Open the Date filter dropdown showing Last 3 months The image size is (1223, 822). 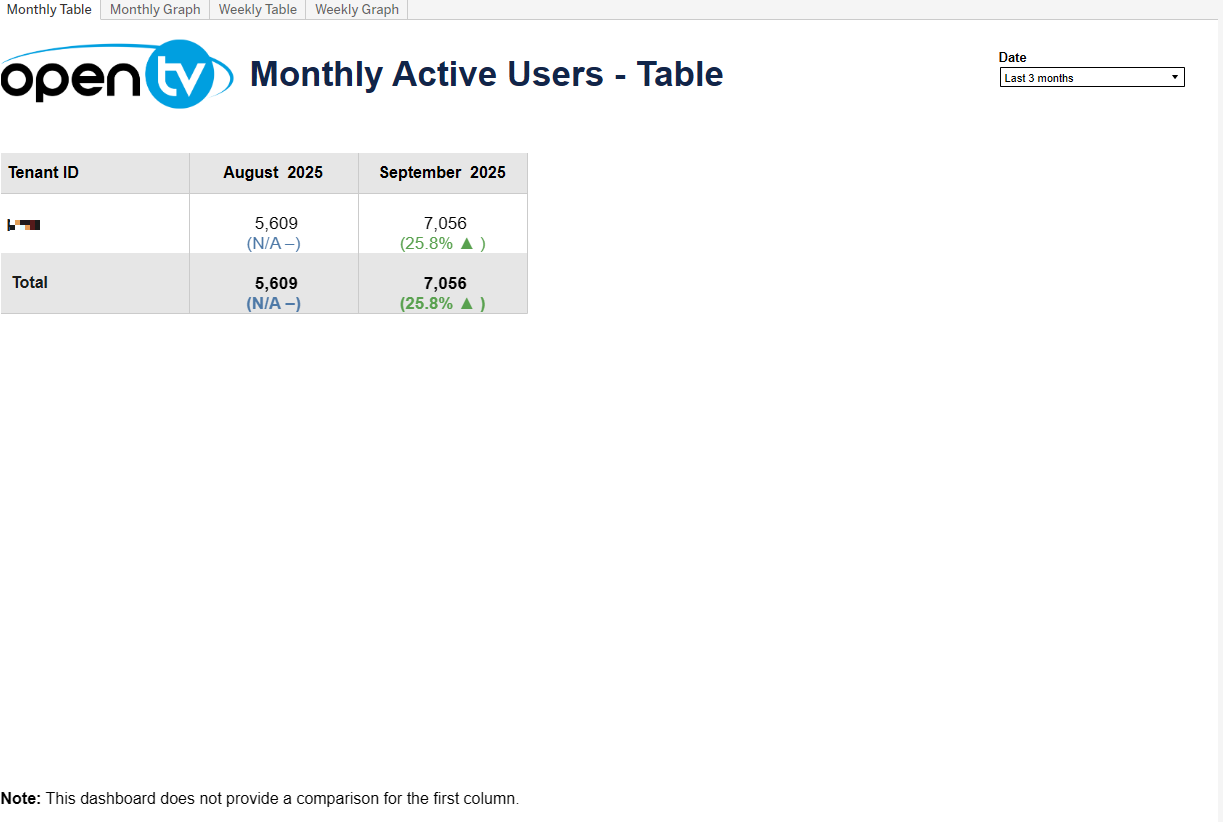tap(1091, 78)
